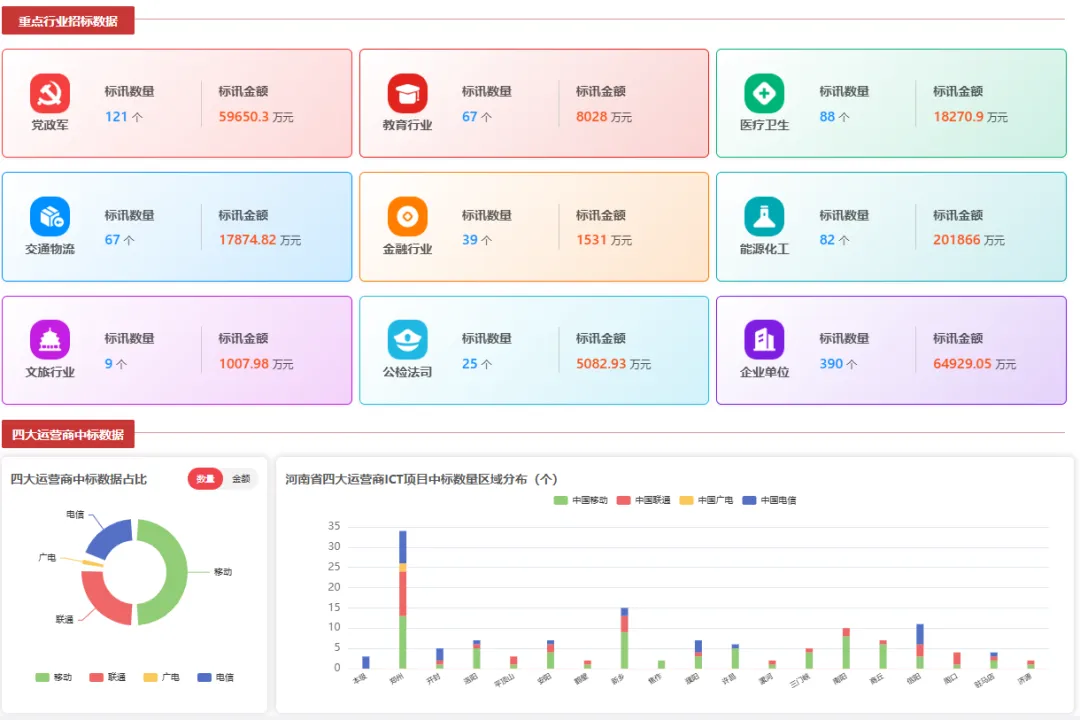Screen dimensions: 1080x720
Task: Open the 企业单位 card label
Action: point(764,372)
